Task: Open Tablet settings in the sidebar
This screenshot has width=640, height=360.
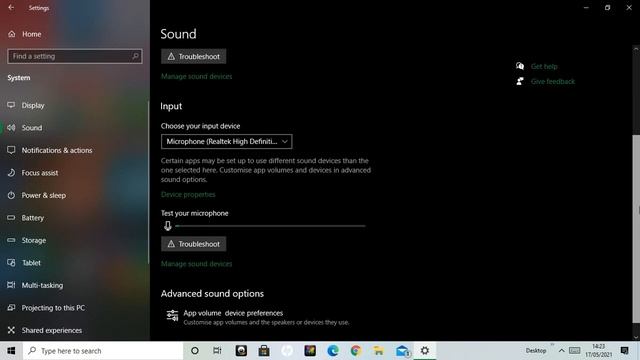Action: click(x=31, y=262)
